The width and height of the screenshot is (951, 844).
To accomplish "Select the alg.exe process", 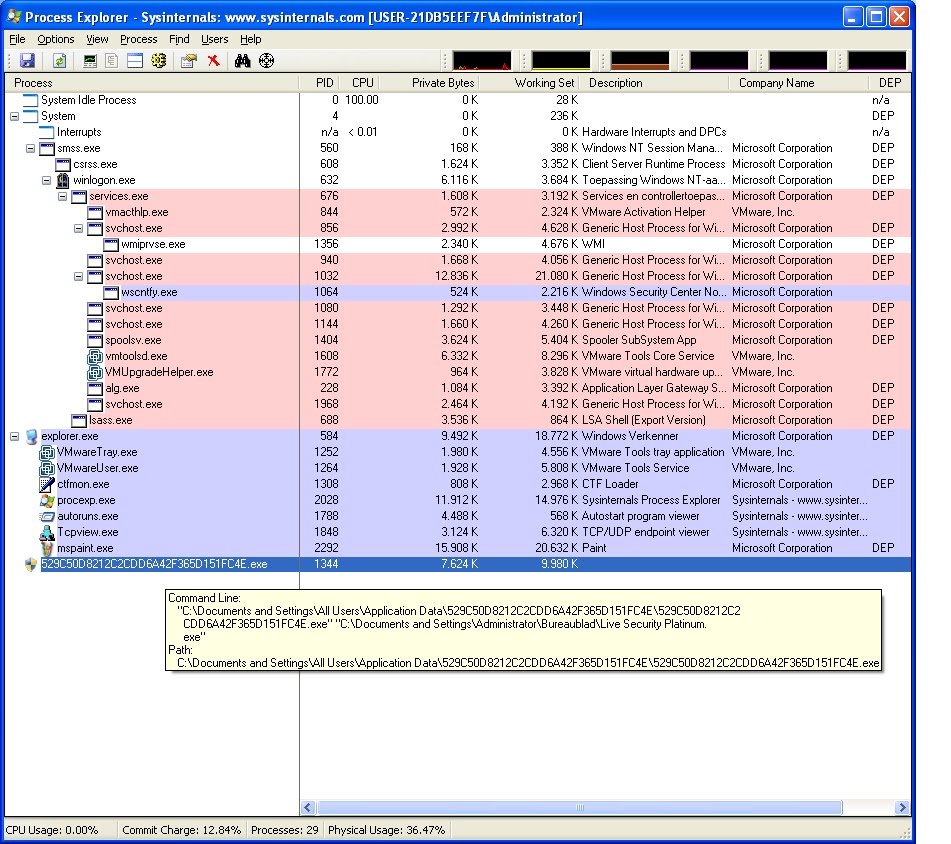I will 458,388.
